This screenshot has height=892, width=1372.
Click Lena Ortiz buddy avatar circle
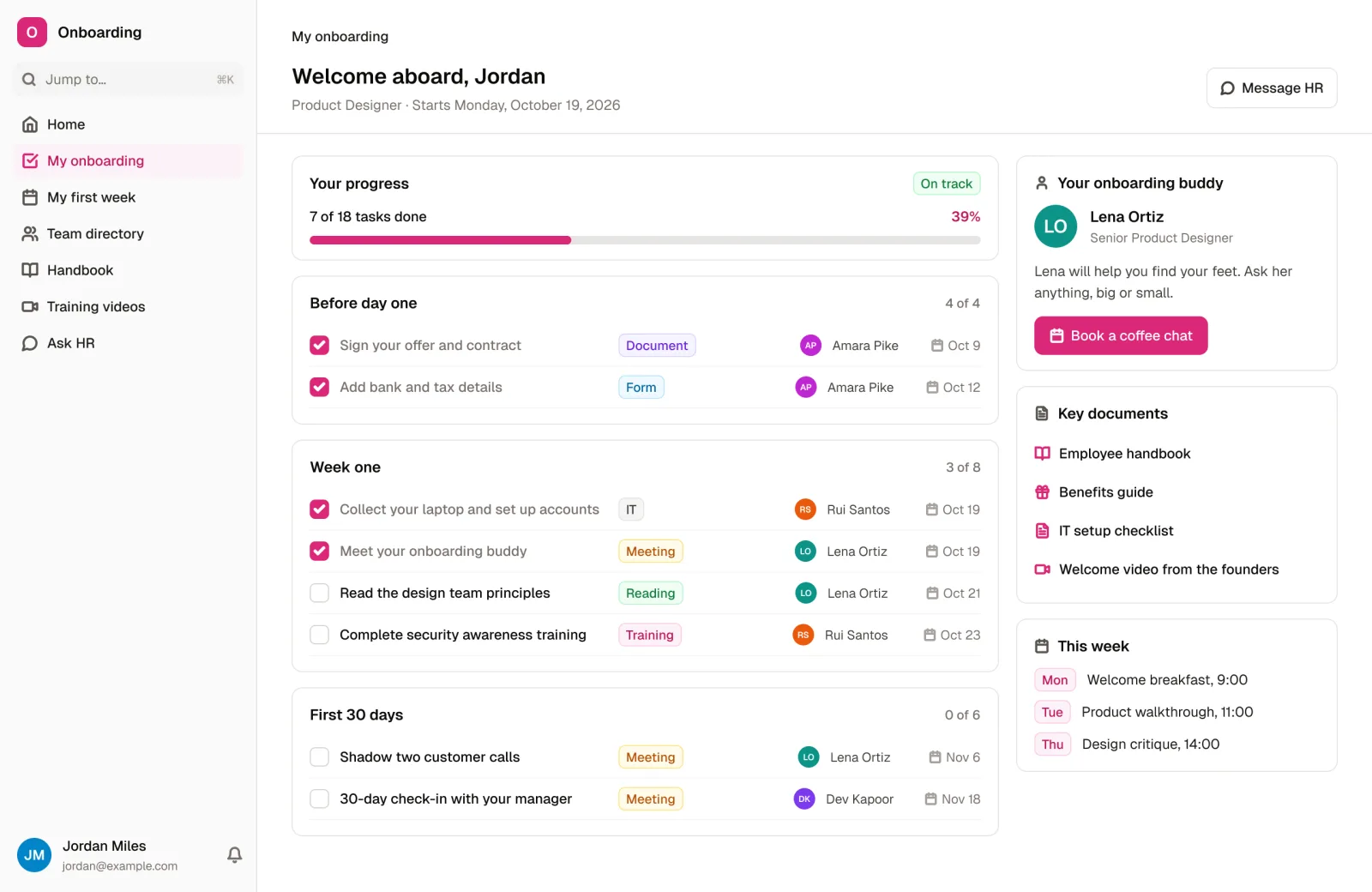pos(1056,226)
